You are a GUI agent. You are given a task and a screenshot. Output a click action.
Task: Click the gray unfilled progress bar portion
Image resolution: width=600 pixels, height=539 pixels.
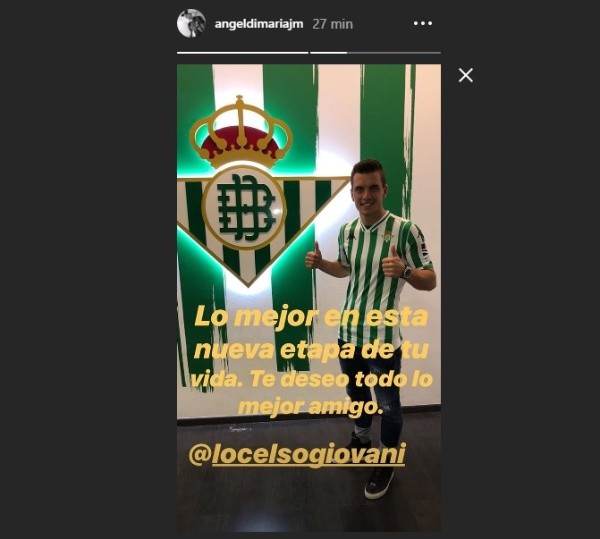point(394,53)
